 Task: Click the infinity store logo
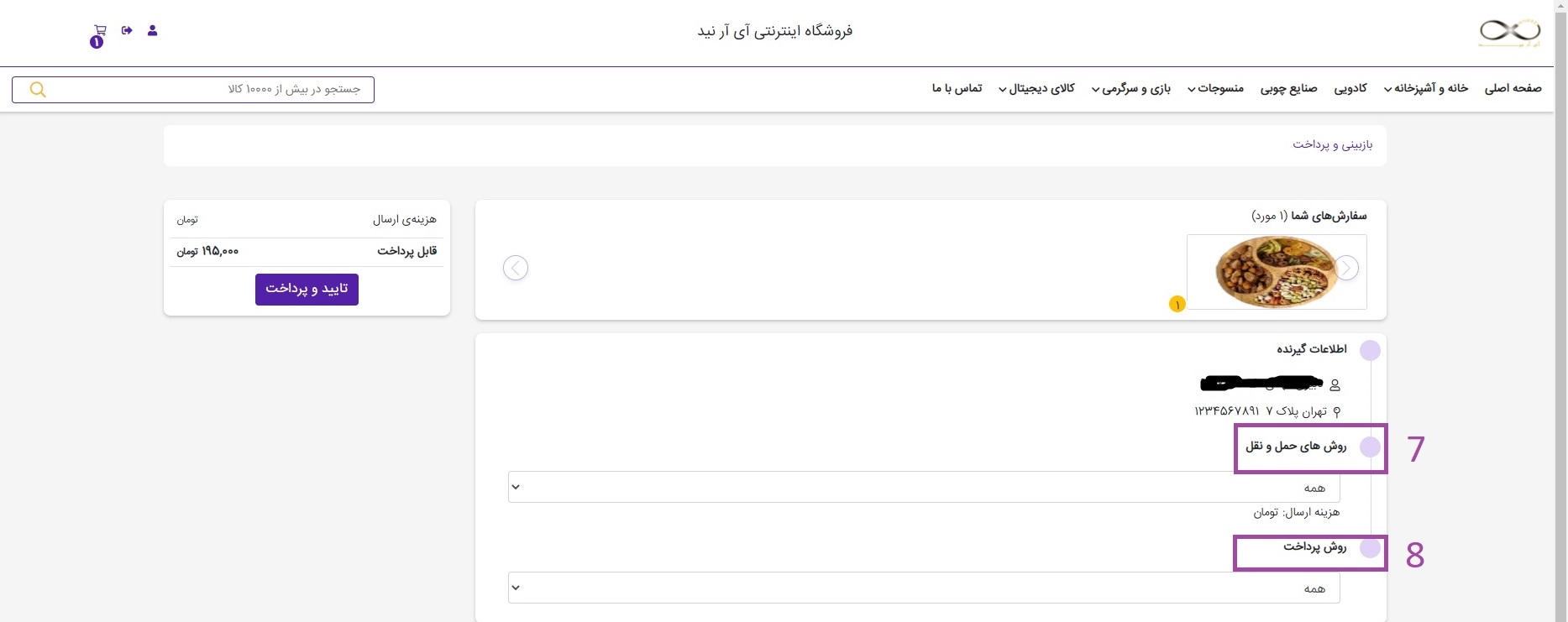click(1509, 32)
